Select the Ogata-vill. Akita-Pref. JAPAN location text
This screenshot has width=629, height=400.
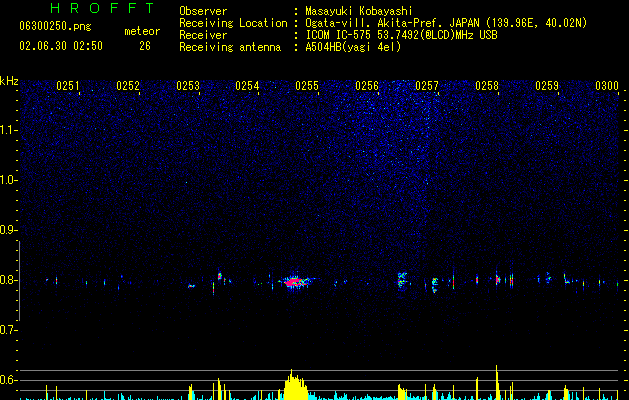click(446, 23)
